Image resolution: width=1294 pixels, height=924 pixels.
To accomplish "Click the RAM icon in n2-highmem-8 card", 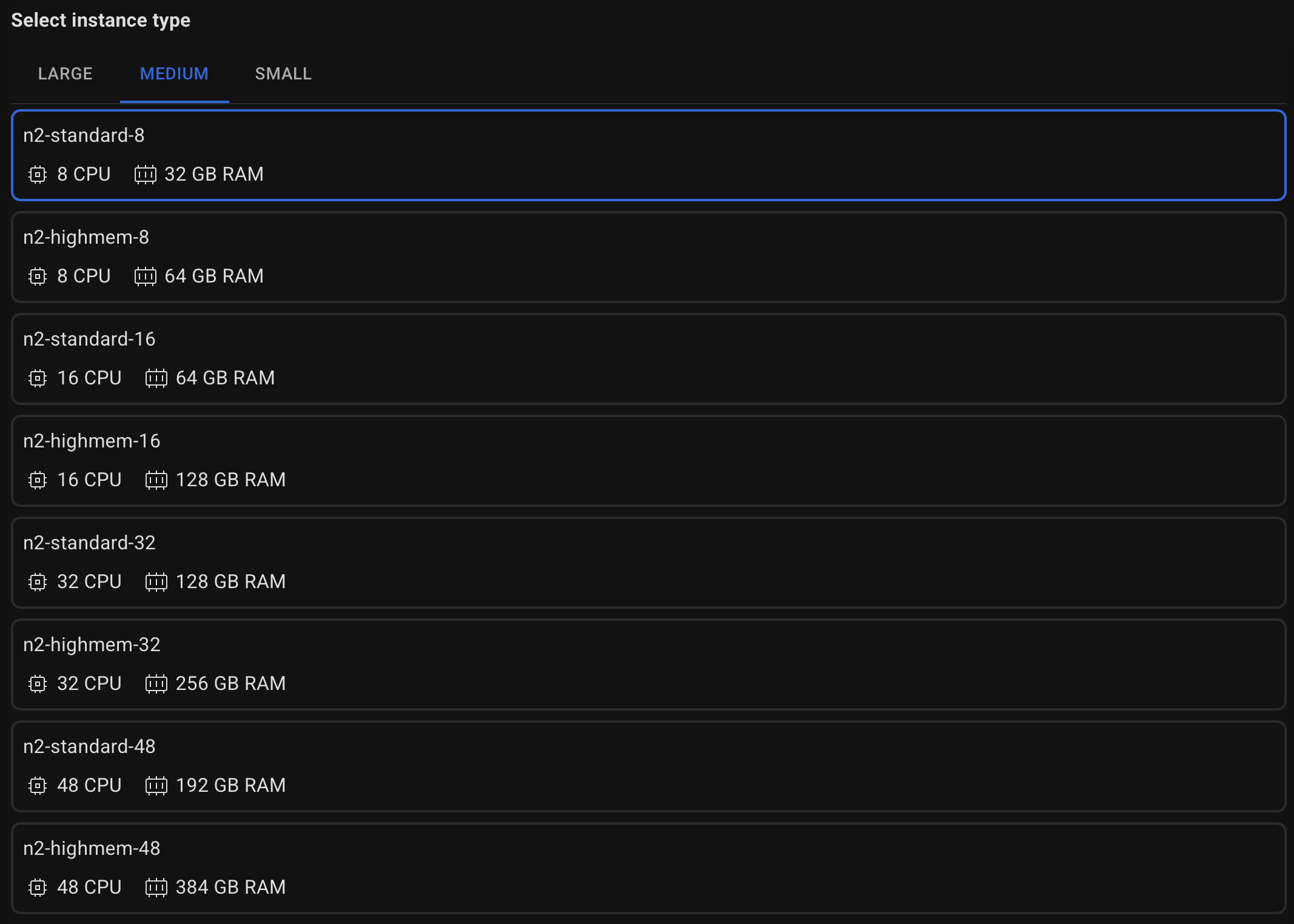I will 145,276.
